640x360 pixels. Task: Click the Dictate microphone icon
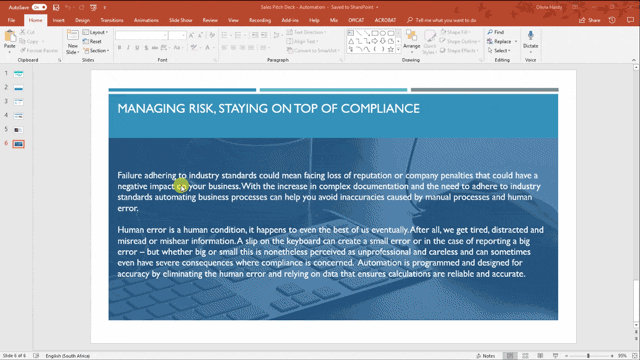coord(531,36)
